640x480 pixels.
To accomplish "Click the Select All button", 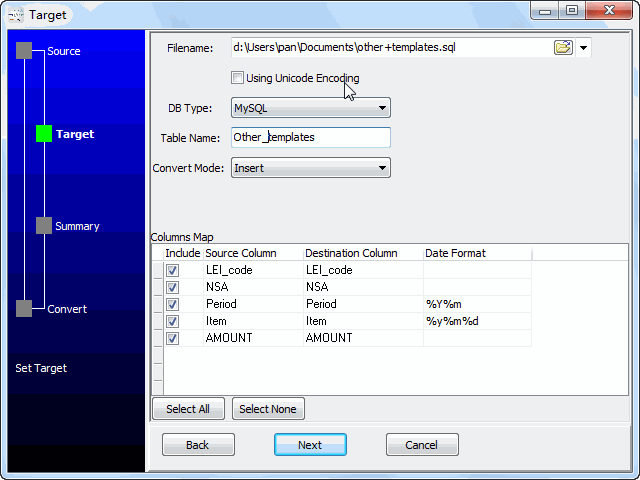I will point(188,409).
